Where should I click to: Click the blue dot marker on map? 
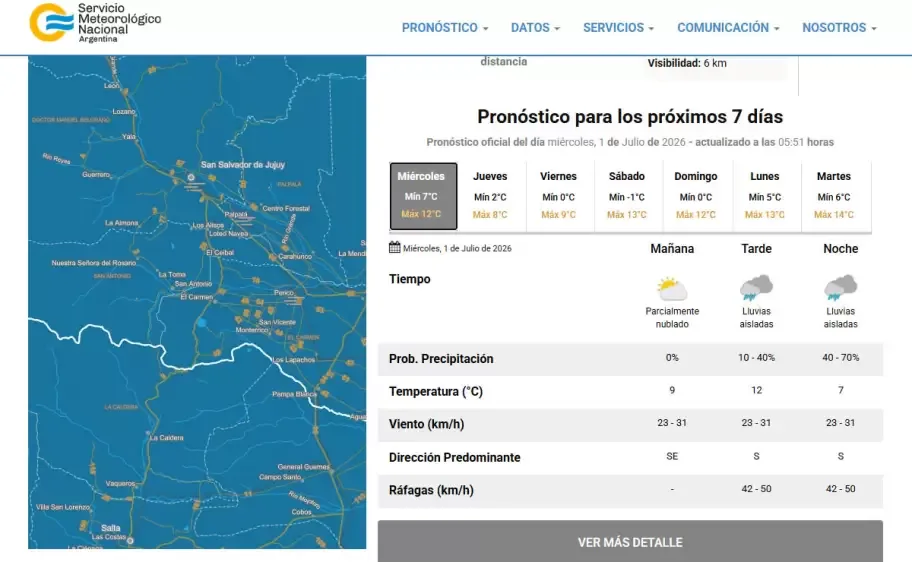coord(202,322)
